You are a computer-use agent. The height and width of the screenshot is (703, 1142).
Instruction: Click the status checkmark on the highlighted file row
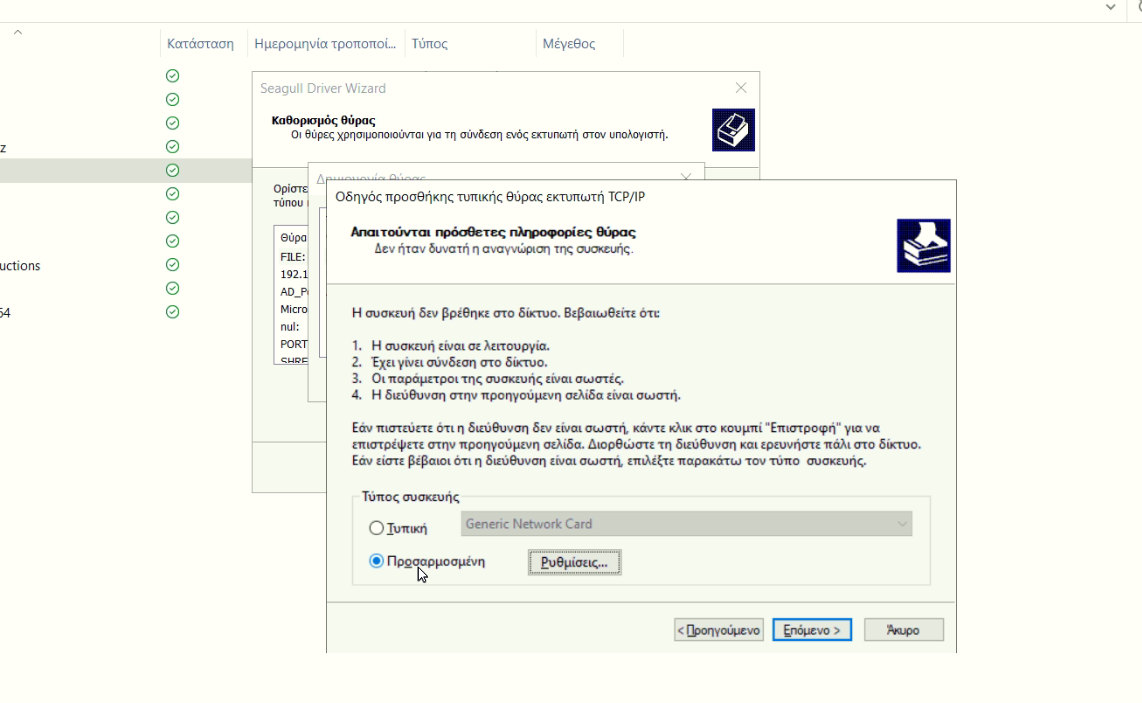click(x=173, y=170)
